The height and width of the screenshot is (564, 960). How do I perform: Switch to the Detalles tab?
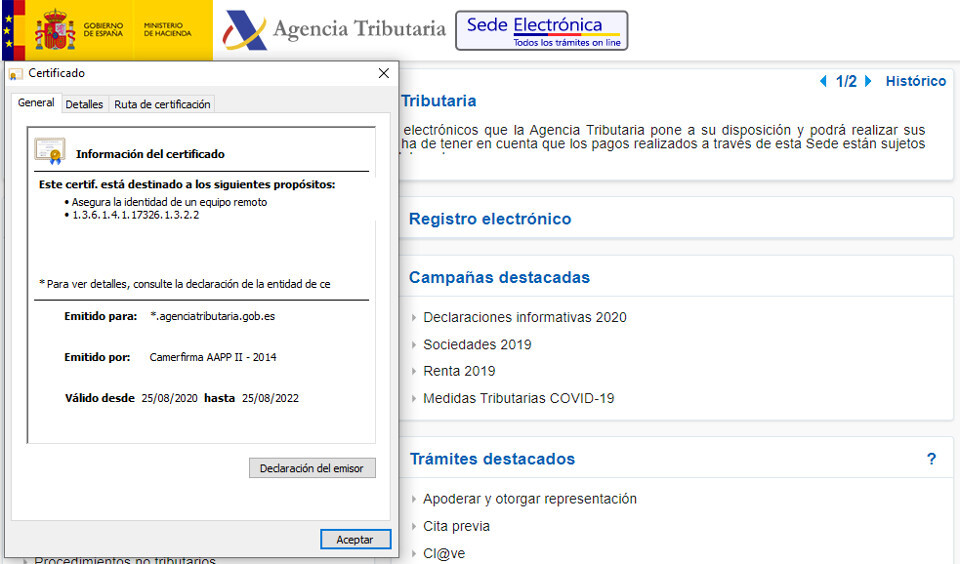click(84, 104)
